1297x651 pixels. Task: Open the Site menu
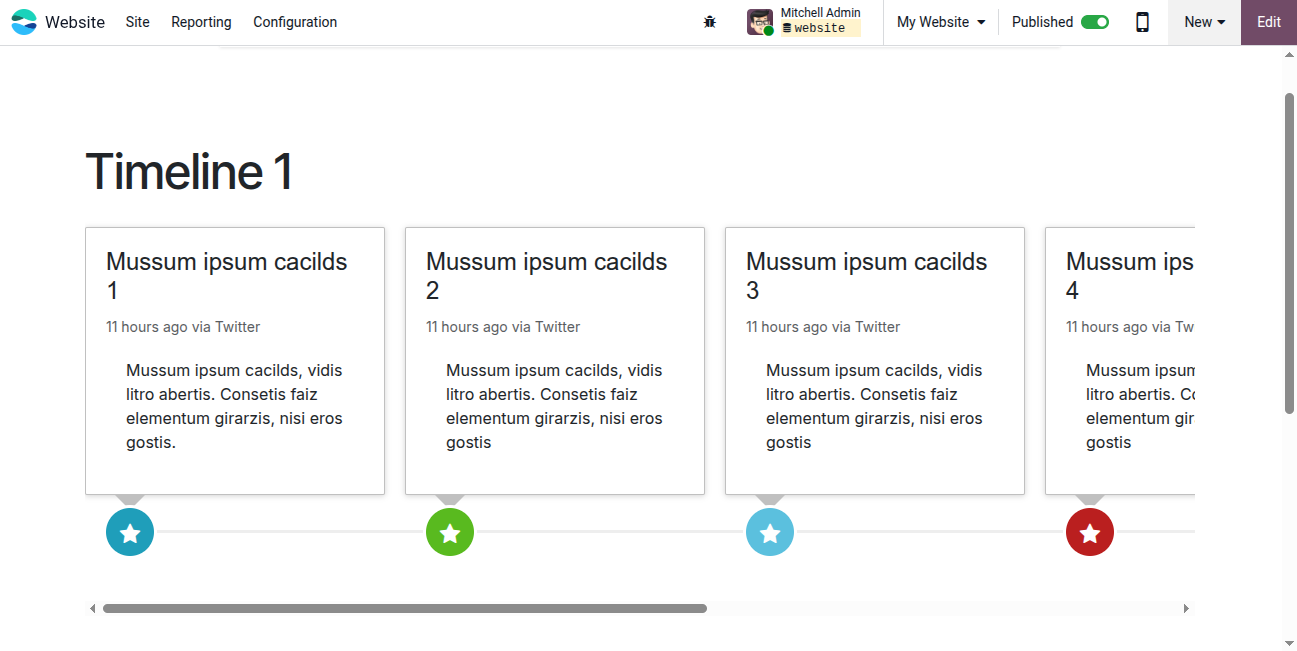138,22
